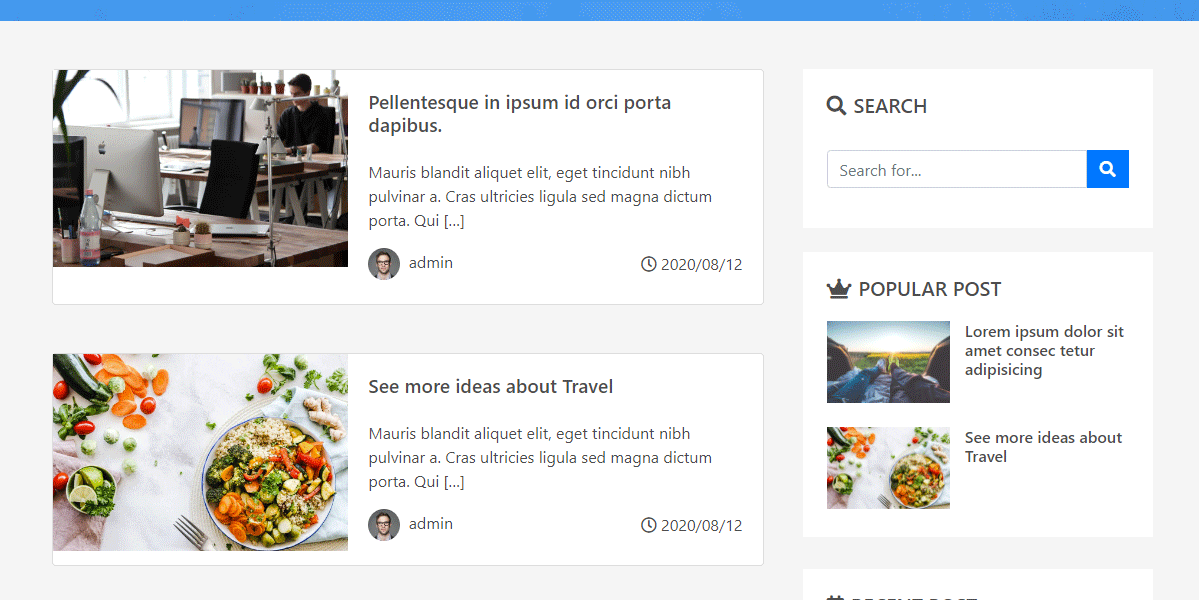Click the crown icon beside POPULAR POST
This screenshot has width=1200, height=600.
[x=838, y=289]
